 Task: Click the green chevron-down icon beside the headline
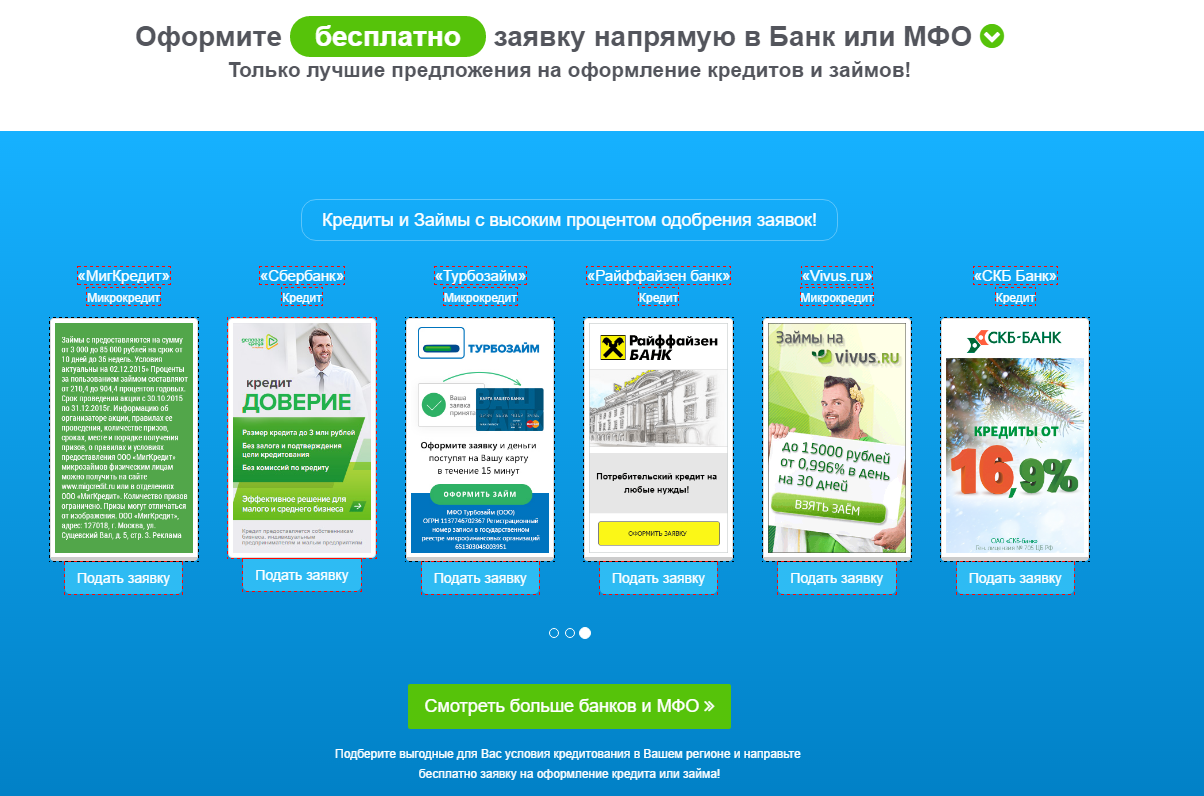pos(992,37)
